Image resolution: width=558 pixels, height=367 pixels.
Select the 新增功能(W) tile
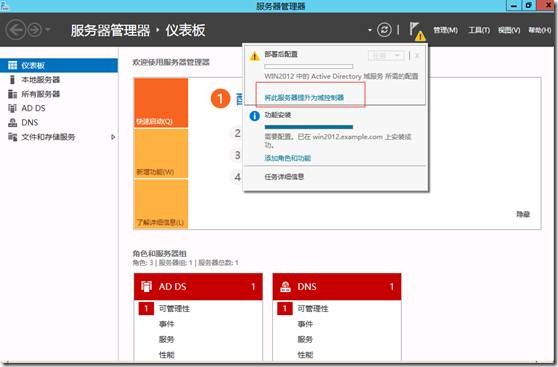pos(161,153)
